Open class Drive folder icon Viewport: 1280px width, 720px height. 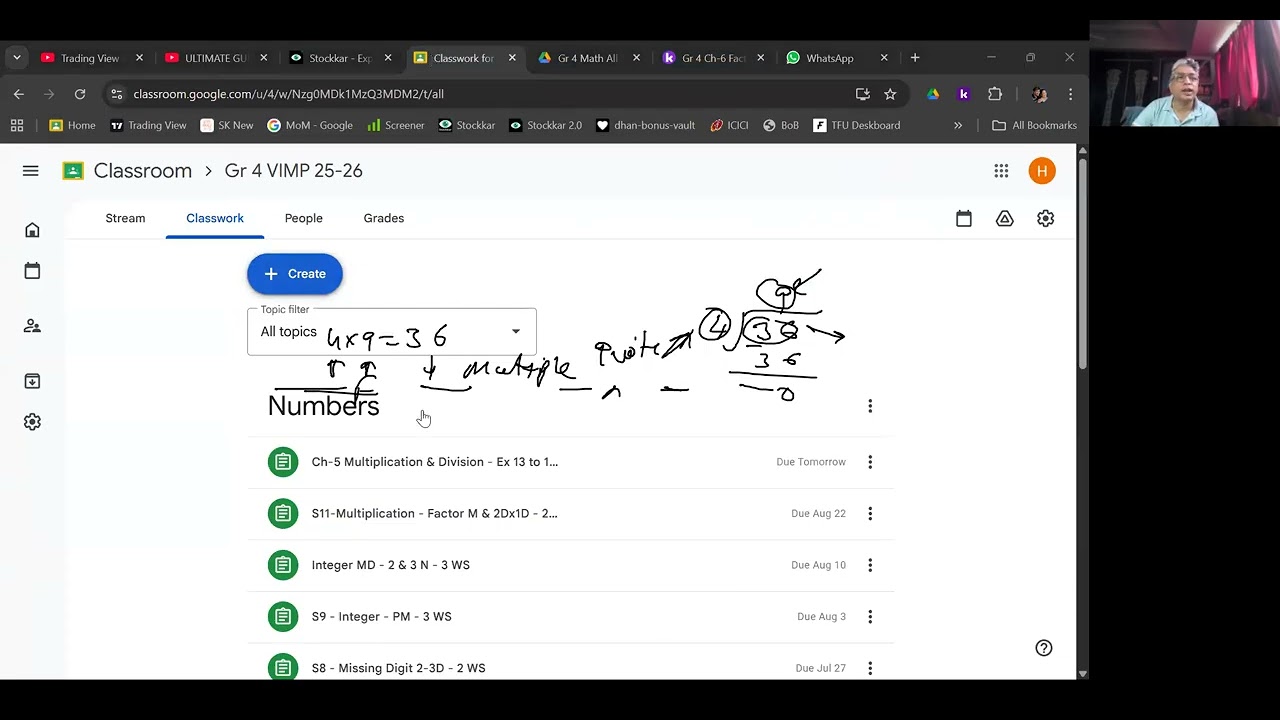[x=1005, y=218]
